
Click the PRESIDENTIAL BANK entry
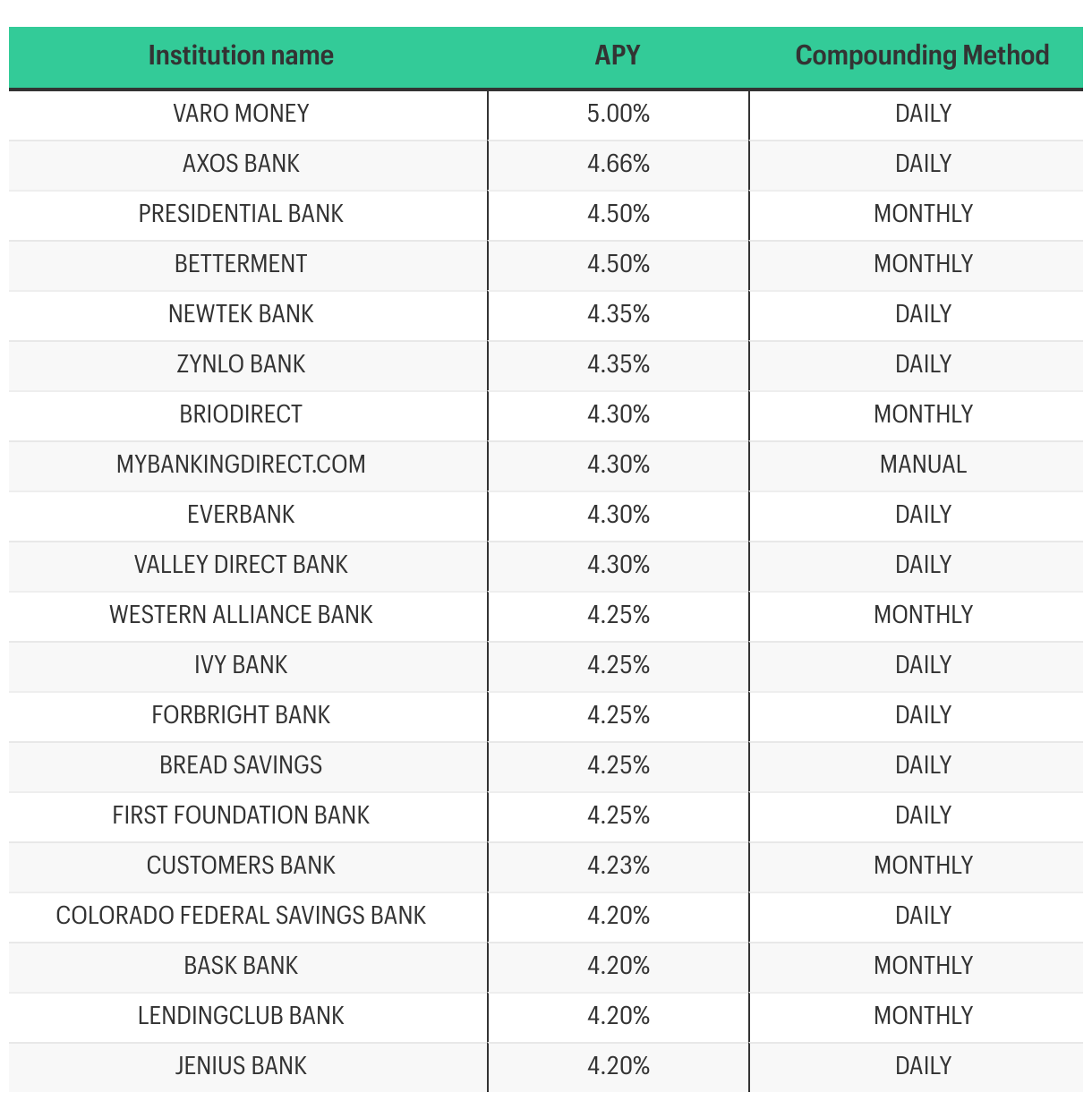[241, 214]
